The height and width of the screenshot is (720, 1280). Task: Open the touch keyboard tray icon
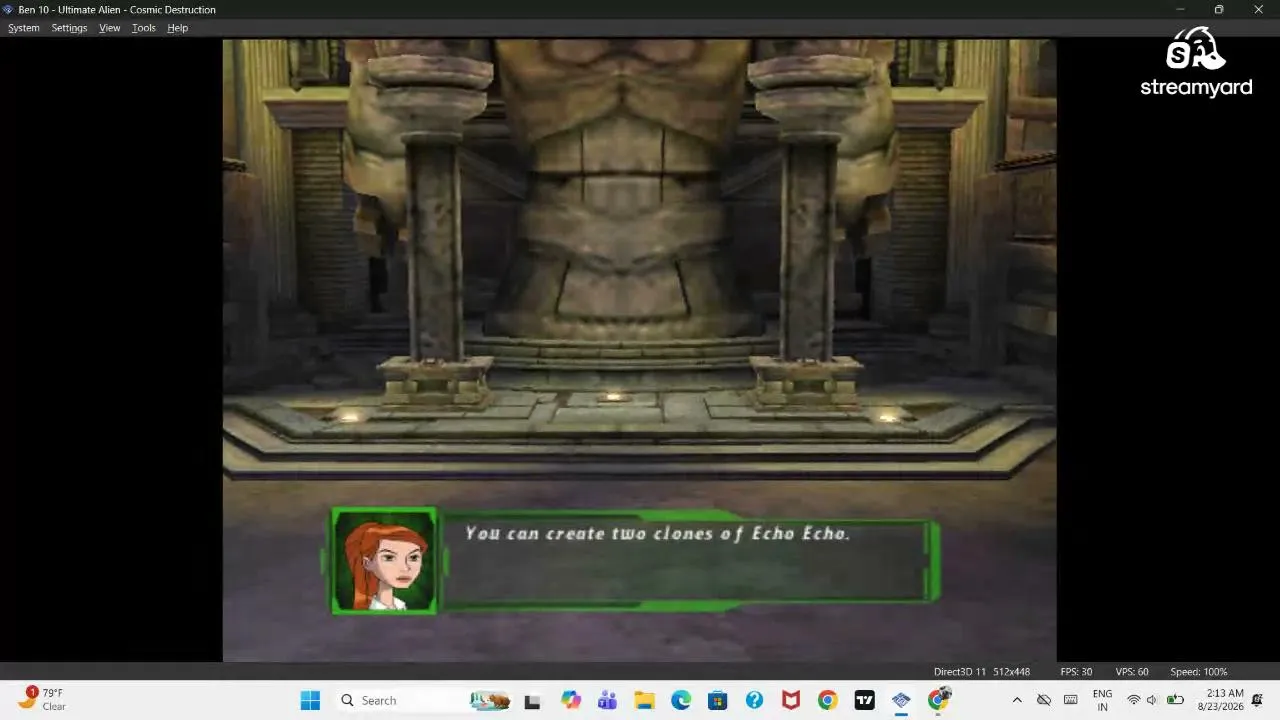[1070, 700]
